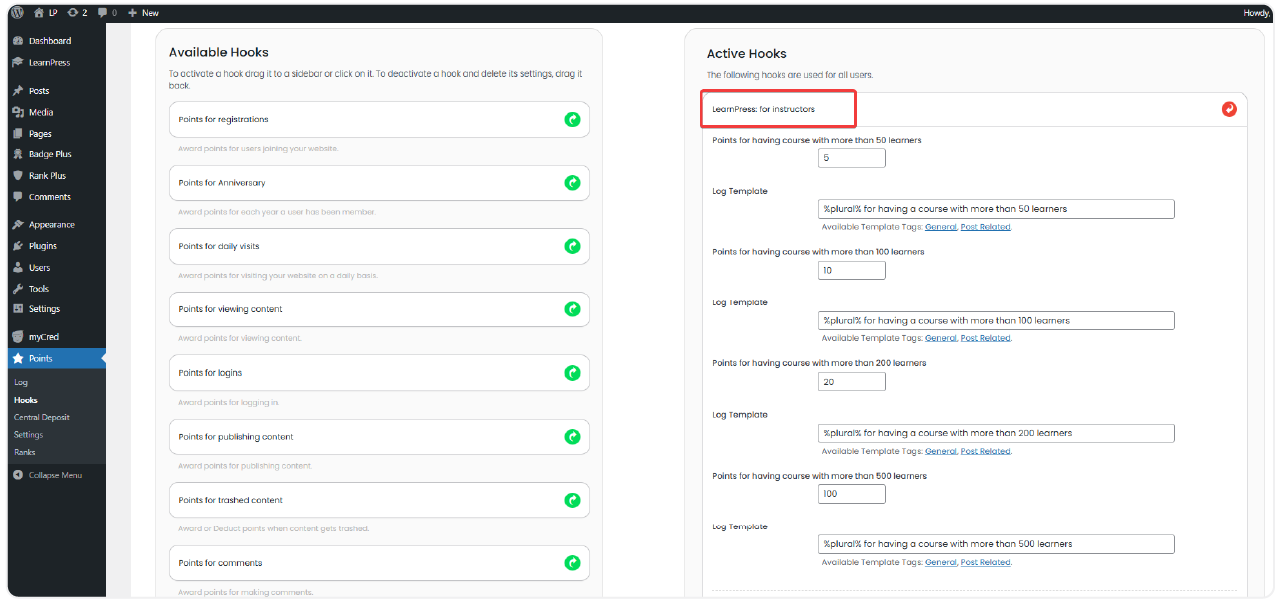Click the General template tags link
The height and width of the screenshot is (601, 1281).
click(940, 227)
